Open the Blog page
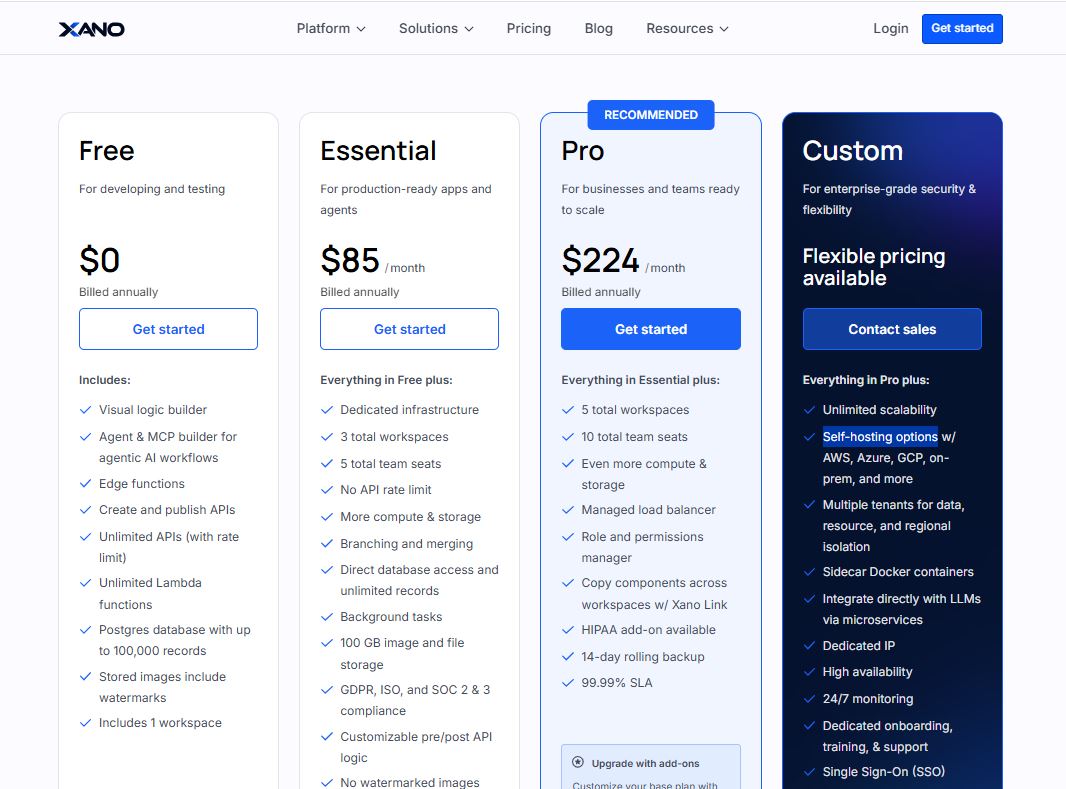1066x789 pixels. (x=599, y=29)
